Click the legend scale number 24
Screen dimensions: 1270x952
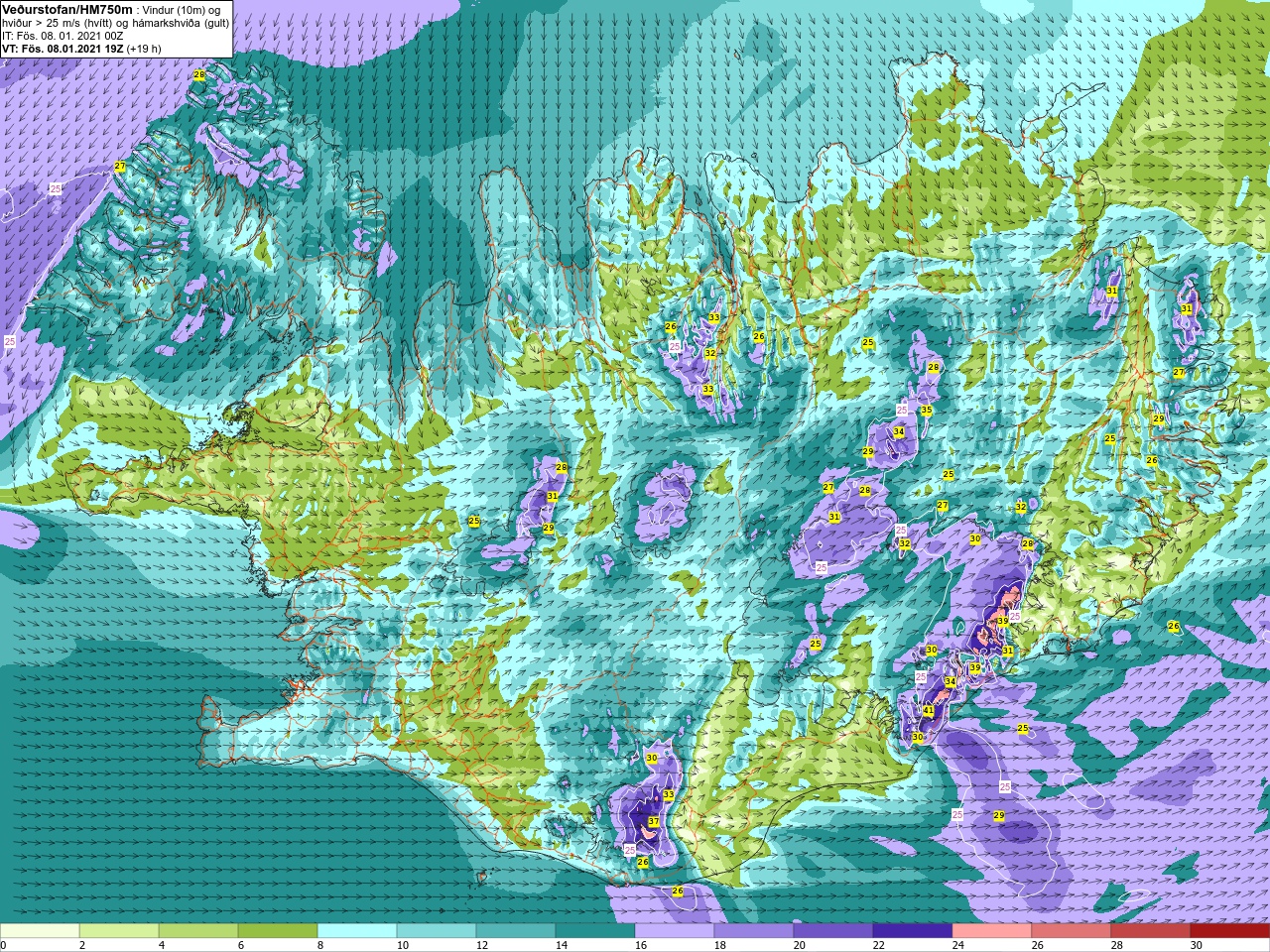pyautogui.click(x=956, y=945)
